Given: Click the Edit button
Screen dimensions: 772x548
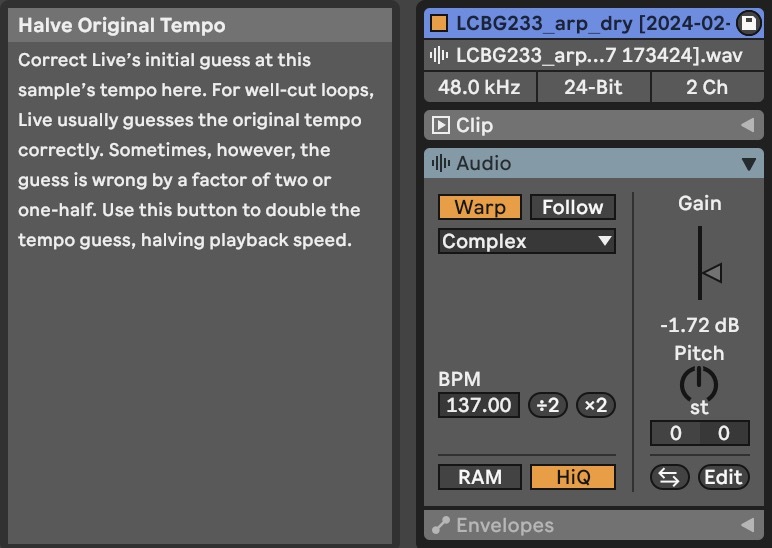Looking at the screenshot, I should [723, 477].
